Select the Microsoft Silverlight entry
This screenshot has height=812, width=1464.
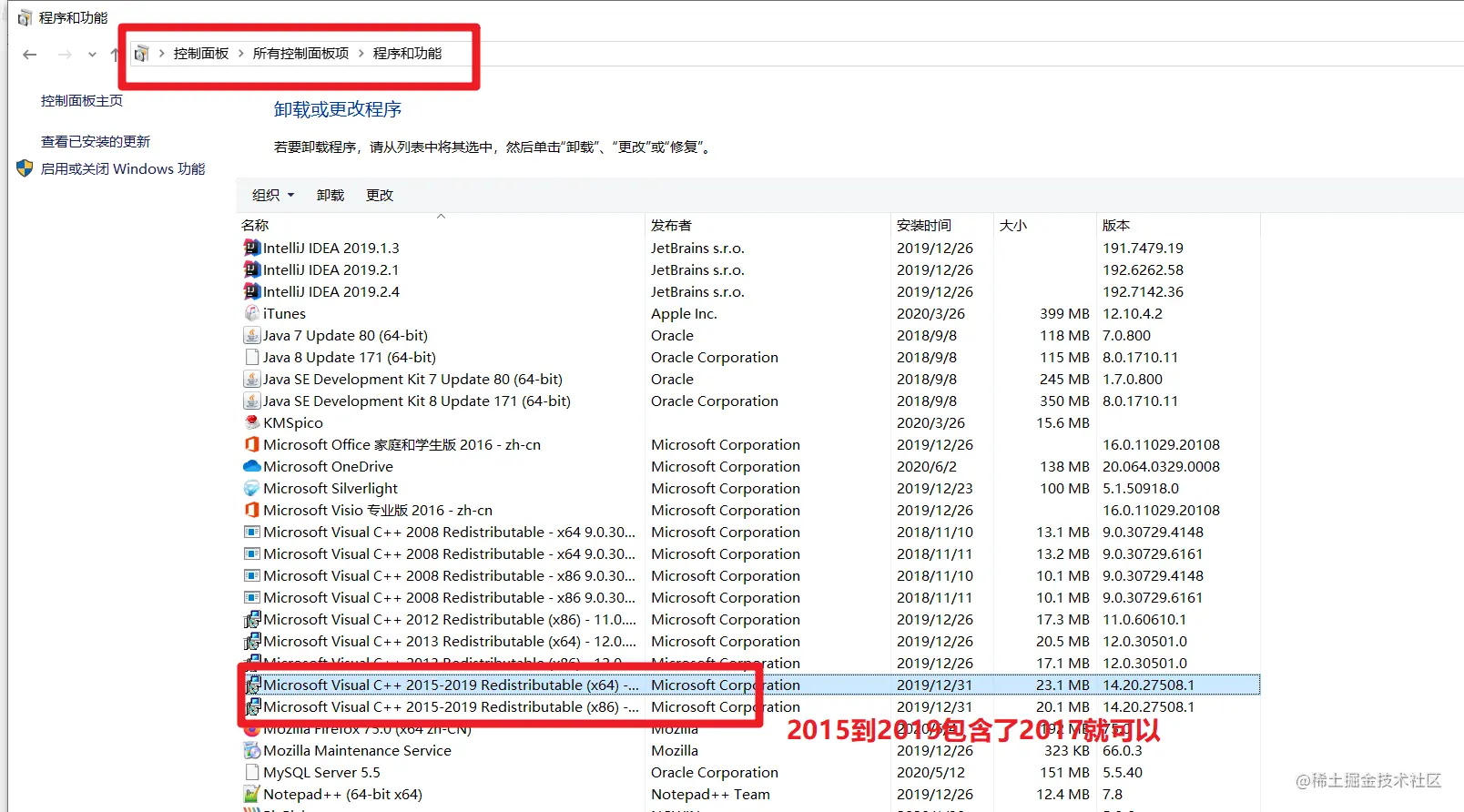[x=330, y=488]
